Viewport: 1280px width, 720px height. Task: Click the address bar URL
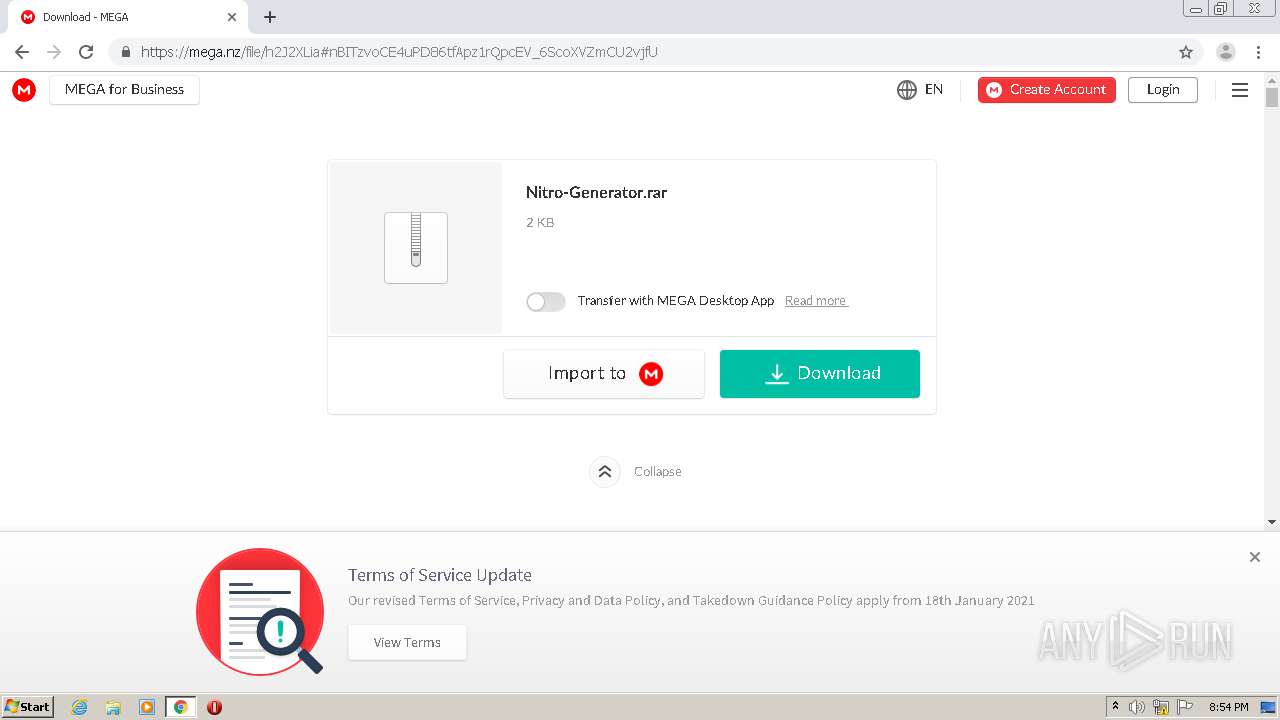click(399, 52)
